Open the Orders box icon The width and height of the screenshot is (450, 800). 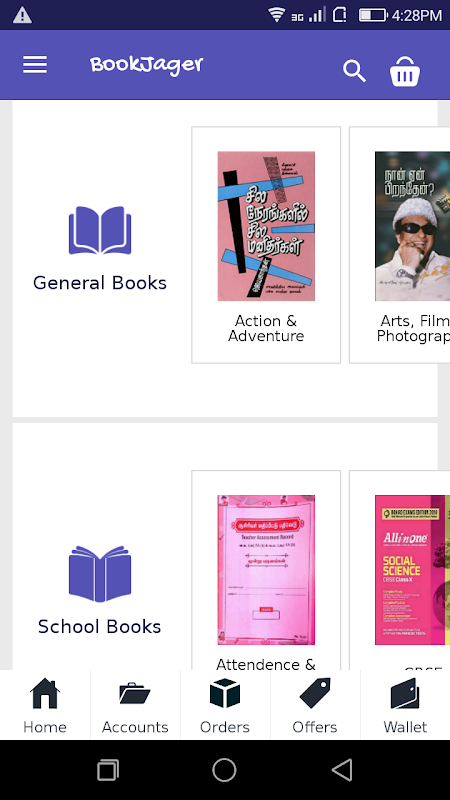point(224,693)
